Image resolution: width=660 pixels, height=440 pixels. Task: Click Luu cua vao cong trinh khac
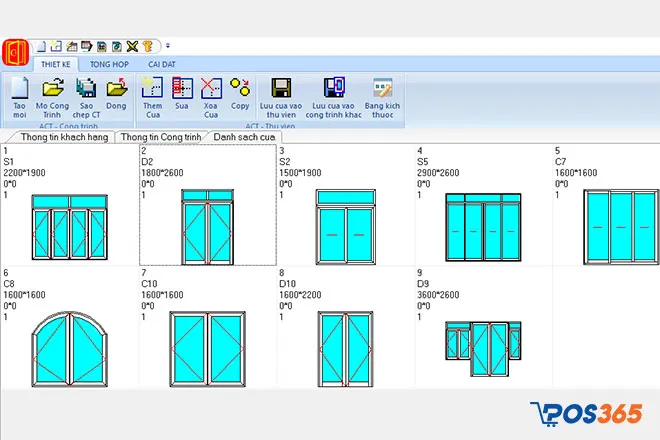point(333,88)
